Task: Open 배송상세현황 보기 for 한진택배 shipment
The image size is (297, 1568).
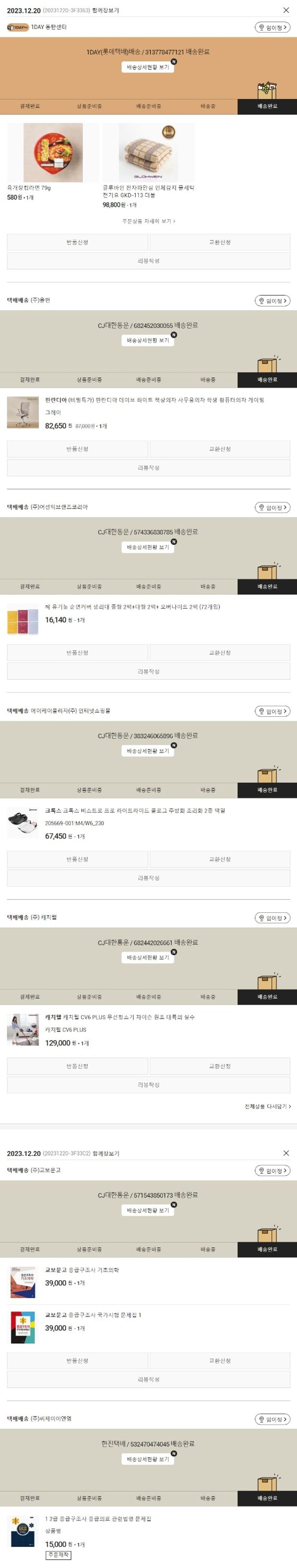Action: coord(148,1458)
